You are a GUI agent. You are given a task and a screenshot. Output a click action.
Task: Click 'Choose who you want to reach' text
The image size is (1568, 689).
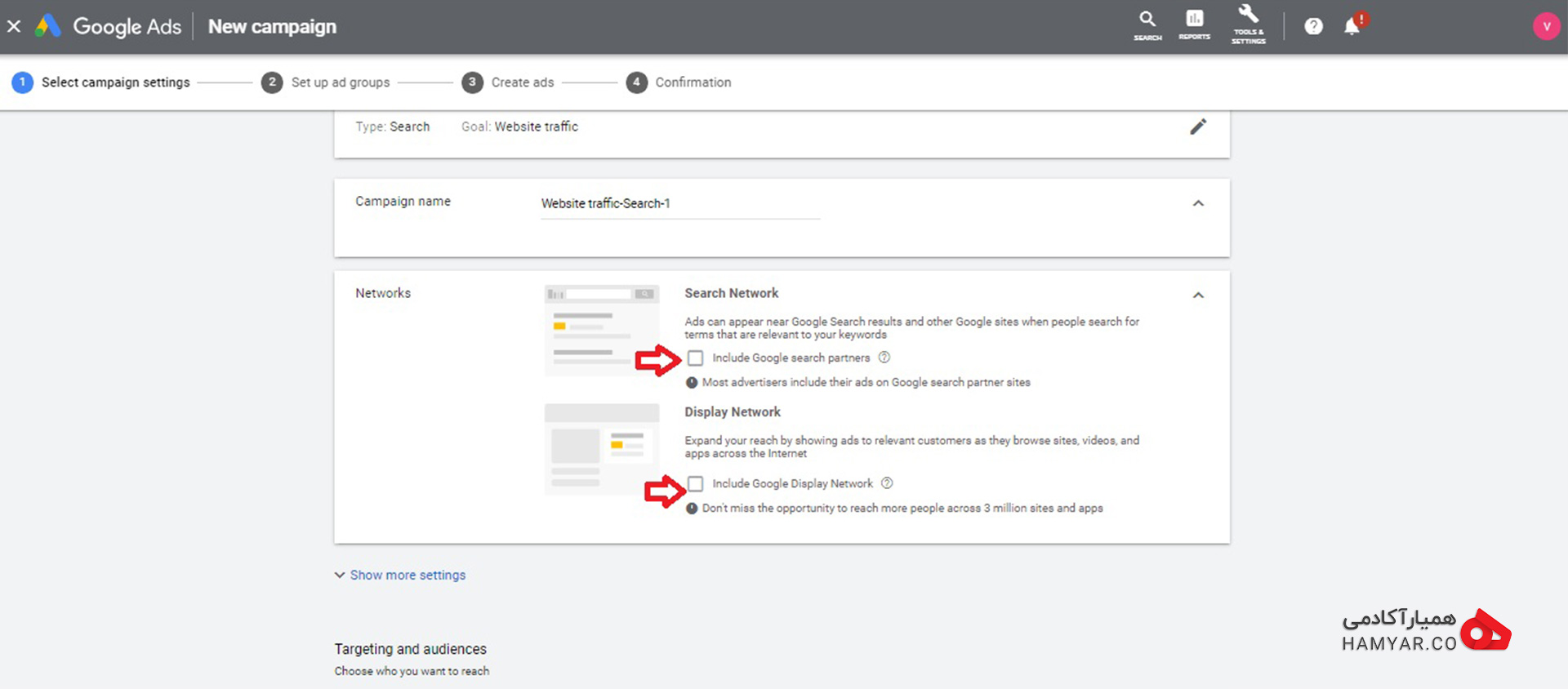[412, 671]
